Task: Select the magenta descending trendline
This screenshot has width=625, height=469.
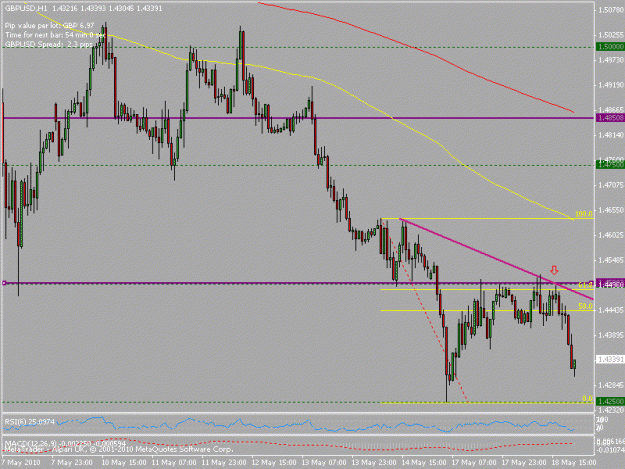Action: point(496,258)
